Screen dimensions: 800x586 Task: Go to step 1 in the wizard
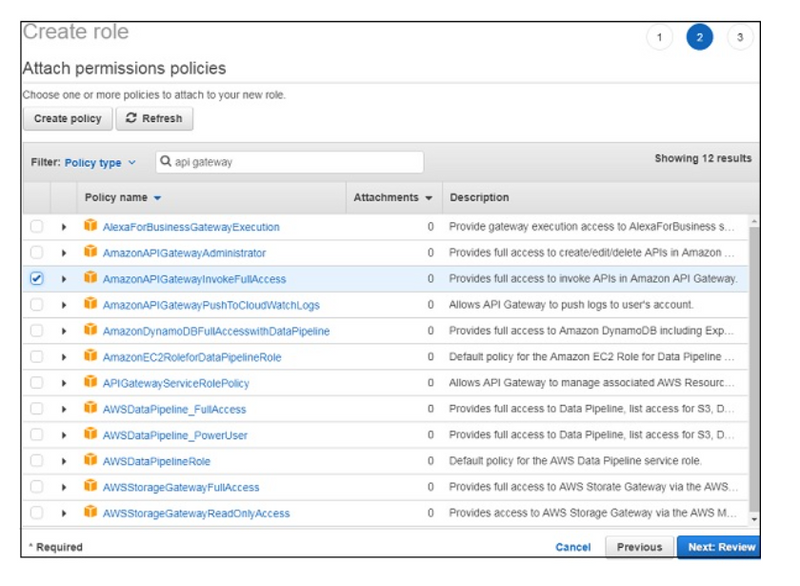[659, 38]
